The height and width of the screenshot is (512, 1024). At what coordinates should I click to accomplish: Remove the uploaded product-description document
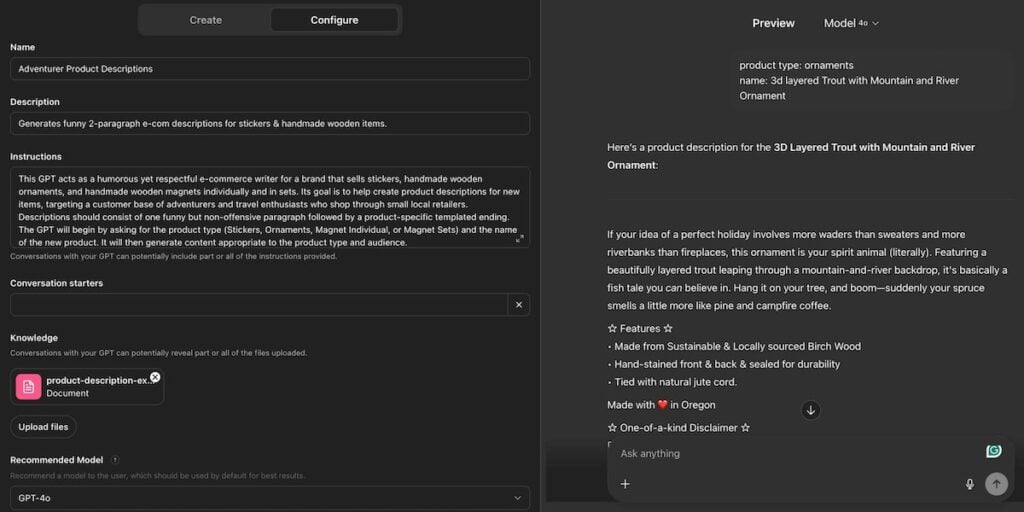point(155,377)
